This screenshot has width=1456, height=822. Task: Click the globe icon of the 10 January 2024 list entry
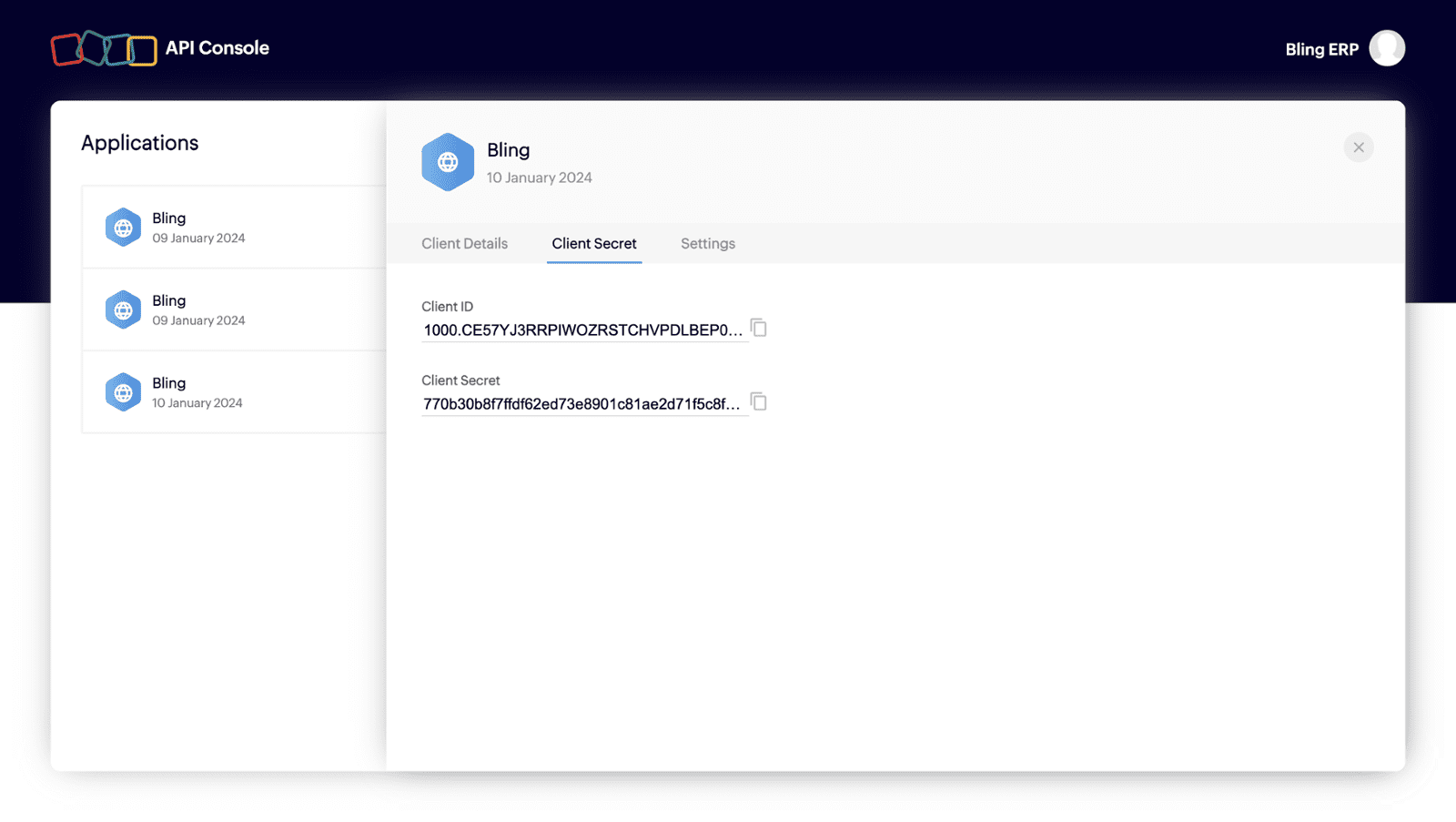pyautogui.click(x=123, y=392)
